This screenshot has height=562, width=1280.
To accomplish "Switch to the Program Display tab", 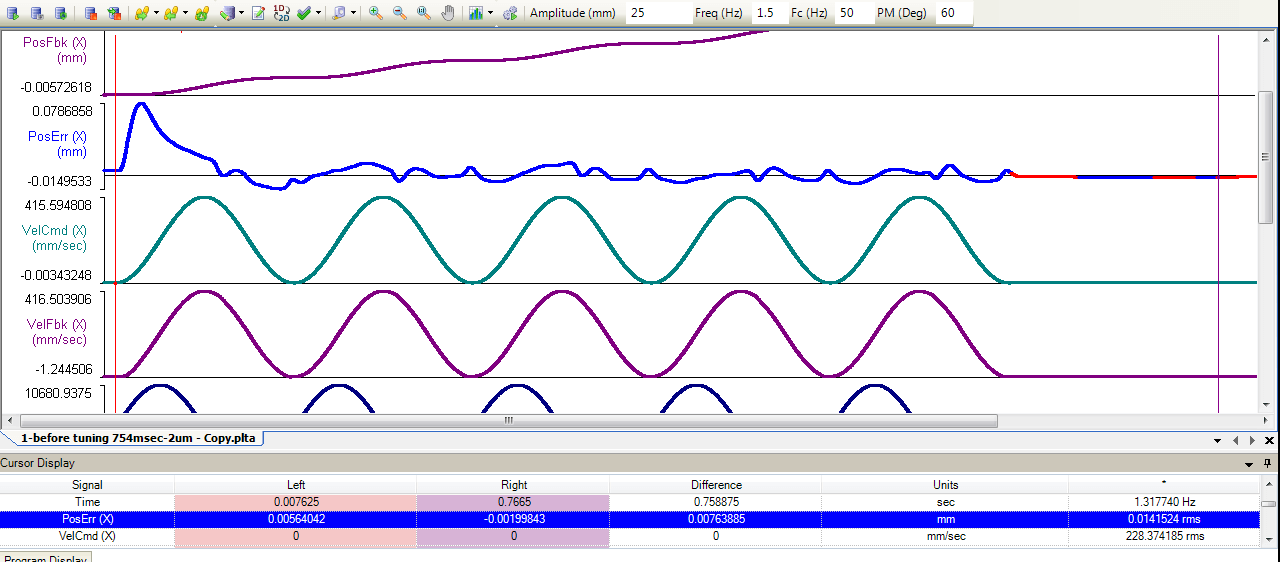I will point(45,557).
